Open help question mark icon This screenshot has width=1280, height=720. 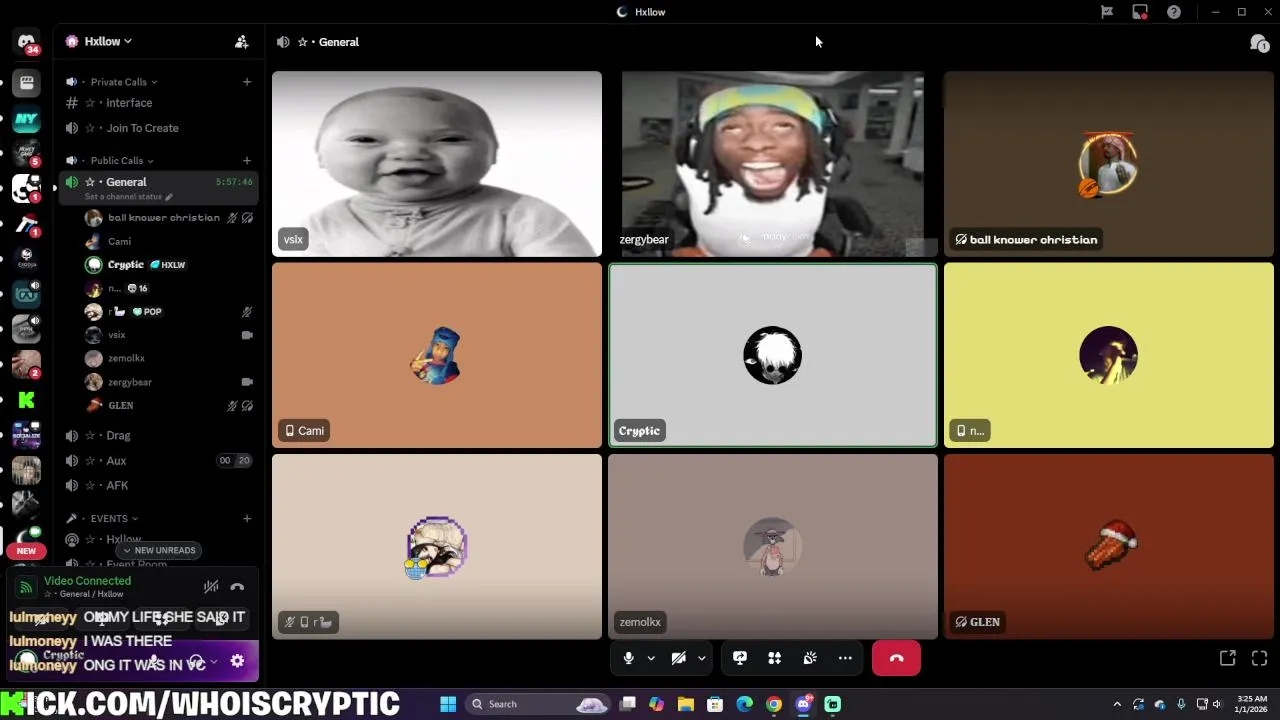[1174, 12]
